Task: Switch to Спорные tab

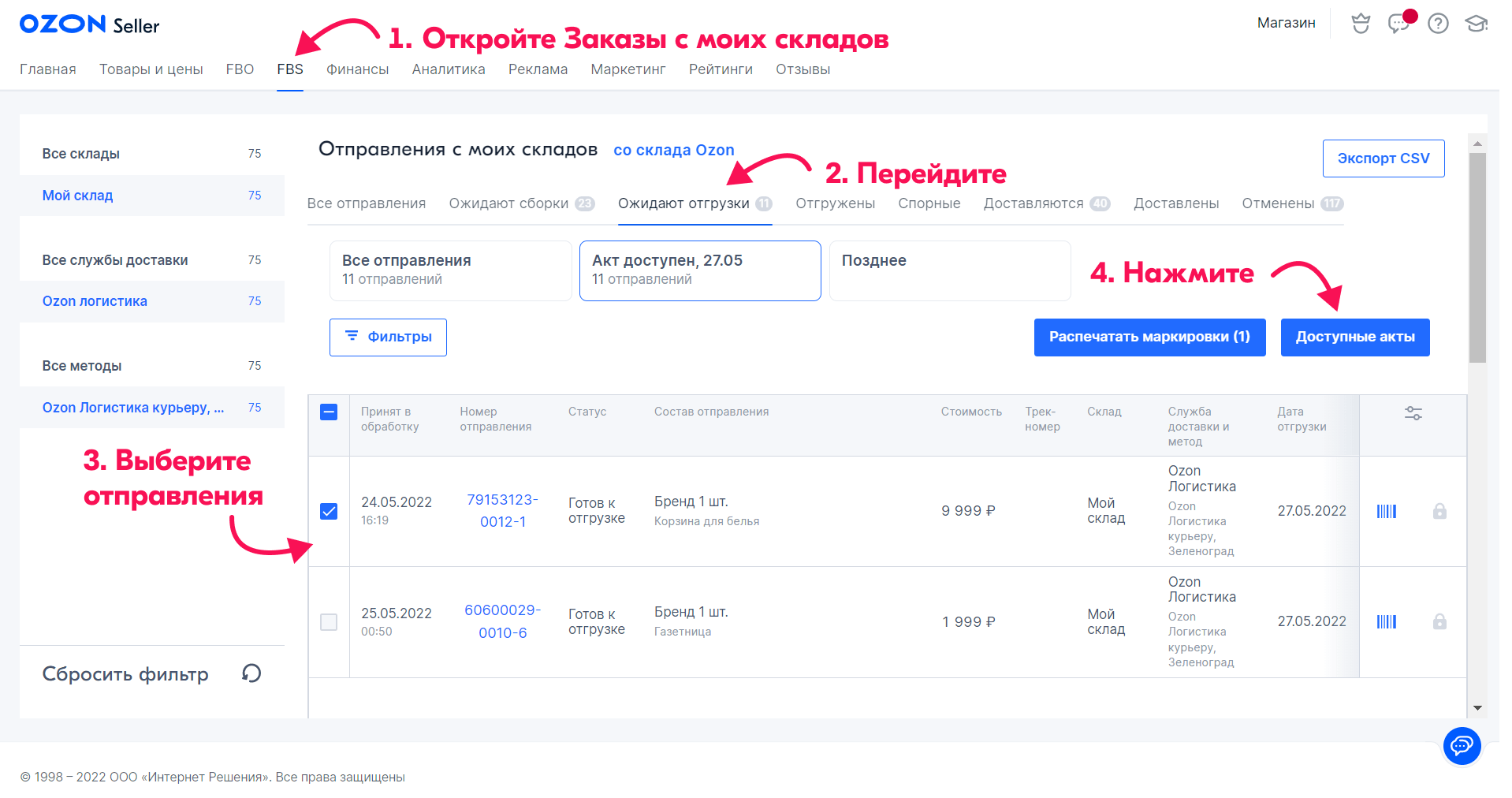Action: click(929, 203)
